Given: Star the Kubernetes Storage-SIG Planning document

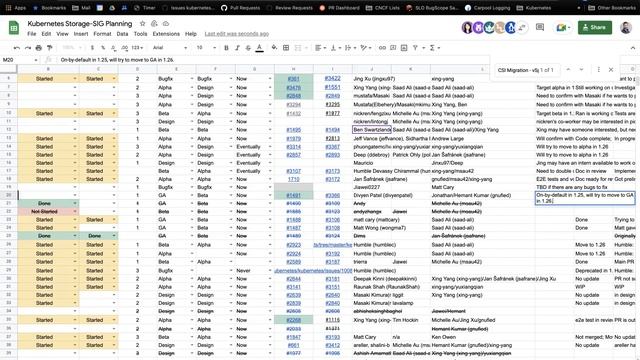Looking at the screenshot, I should pyautogui.click(x=142, y=24).
